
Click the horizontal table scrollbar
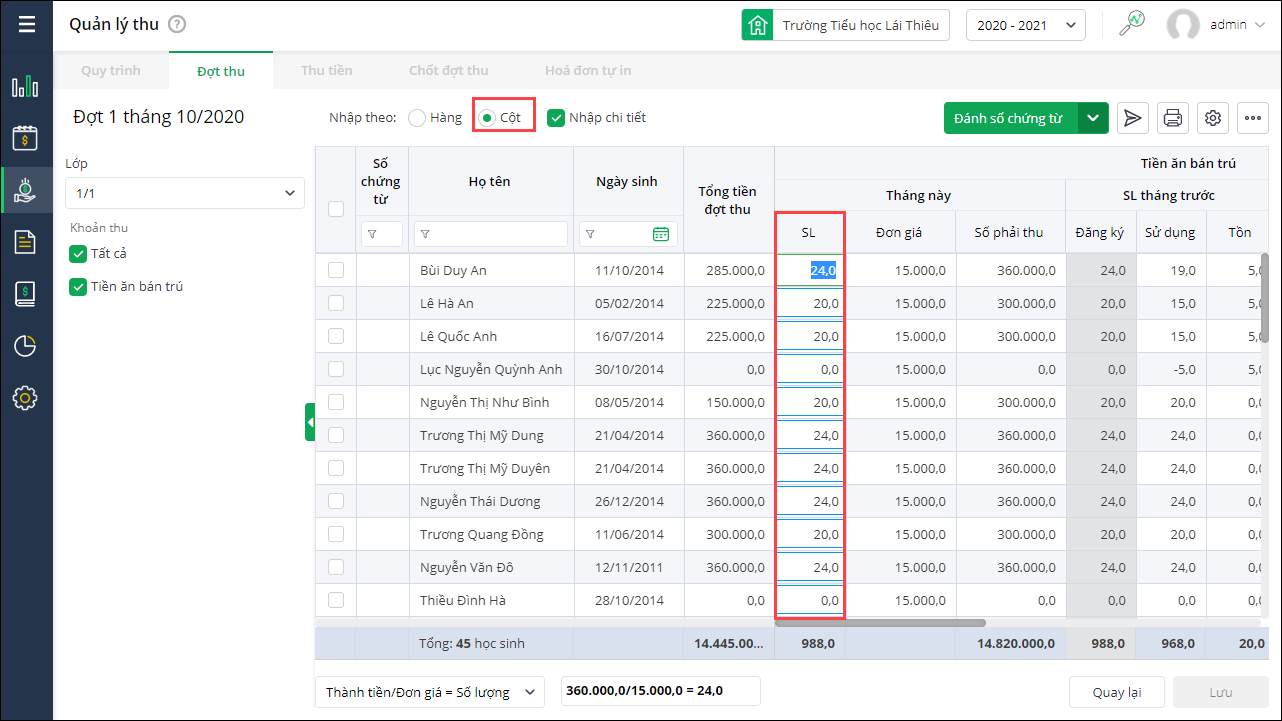coord(880,623)
